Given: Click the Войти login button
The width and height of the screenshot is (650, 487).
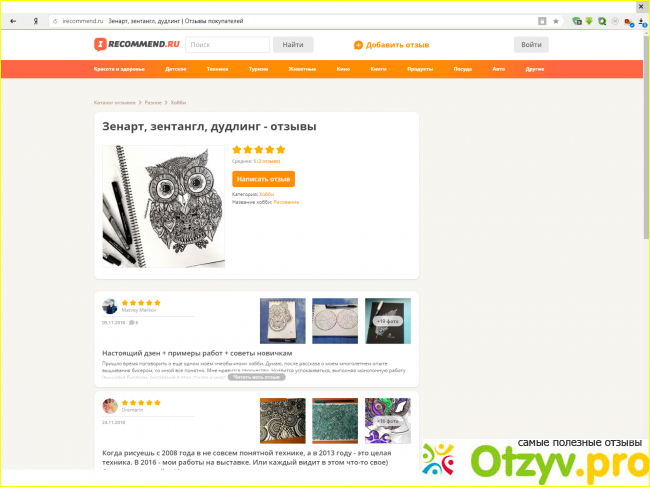Looking at the screenshot, I should [531, 45].
